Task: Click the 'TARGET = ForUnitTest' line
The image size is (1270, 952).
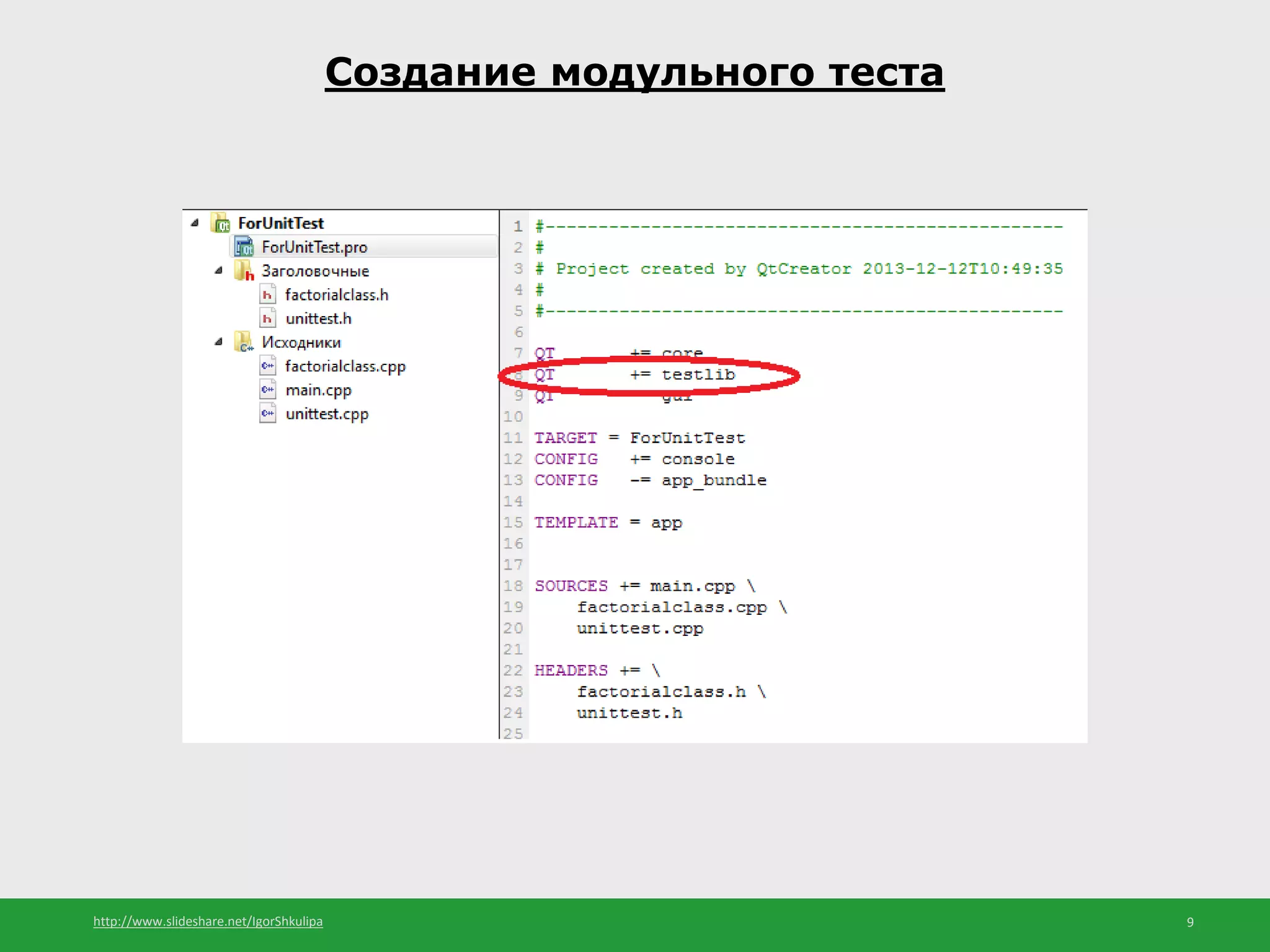Action: point(640,438)
